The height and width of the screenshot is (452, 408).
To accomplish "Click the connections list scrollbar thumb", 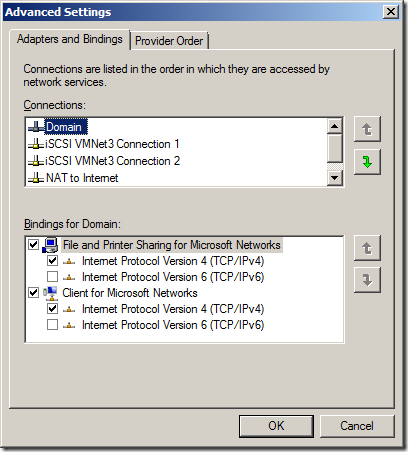I will point(334,148).
